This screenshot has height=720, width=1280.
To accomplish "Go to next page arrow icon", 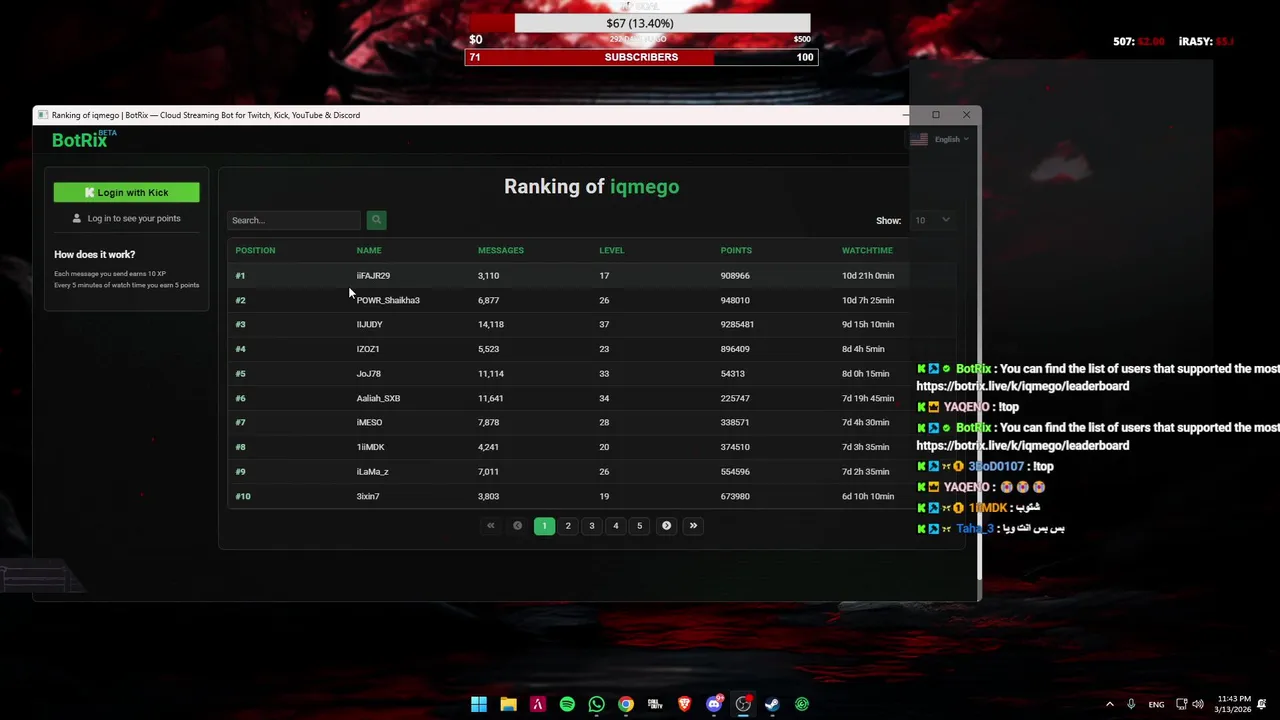I will (666, 526).
